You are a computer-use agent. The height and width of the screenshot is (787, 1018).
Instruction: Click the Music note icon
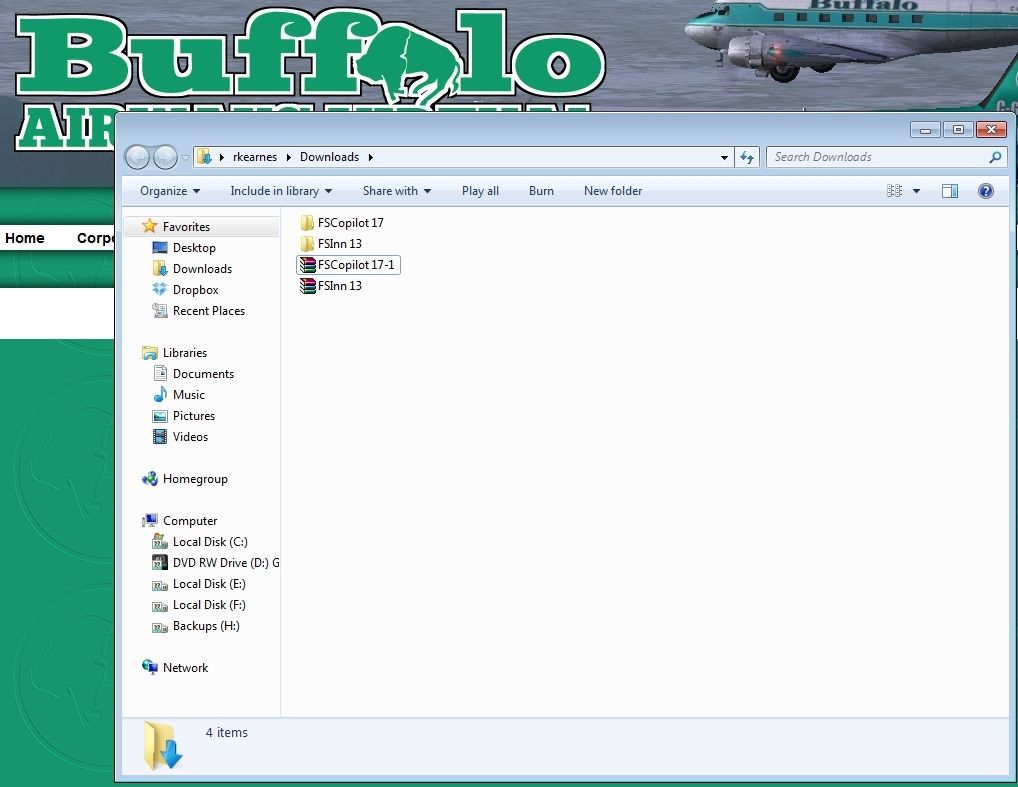[160, 394]
